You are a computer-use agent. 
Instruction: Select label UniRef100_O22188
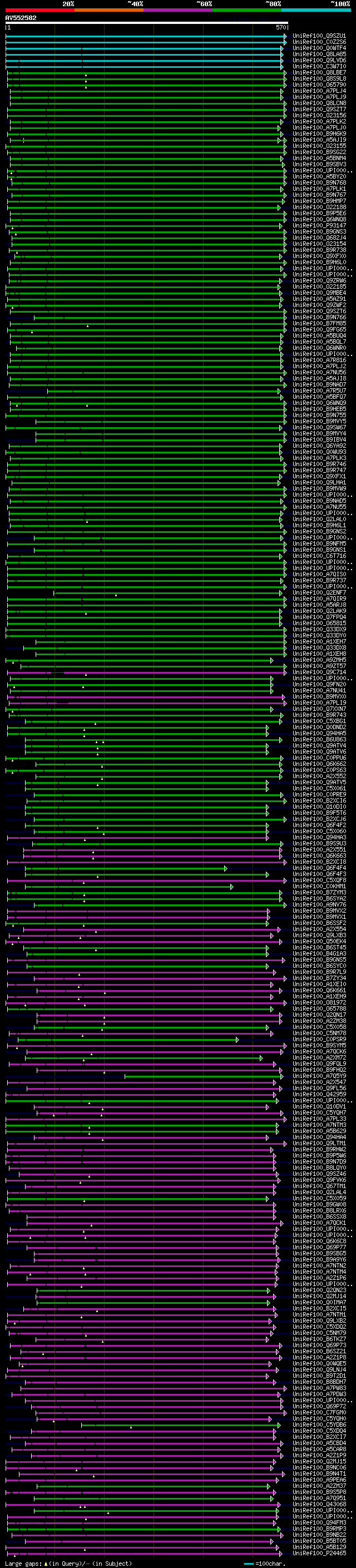tap(319, 207)
